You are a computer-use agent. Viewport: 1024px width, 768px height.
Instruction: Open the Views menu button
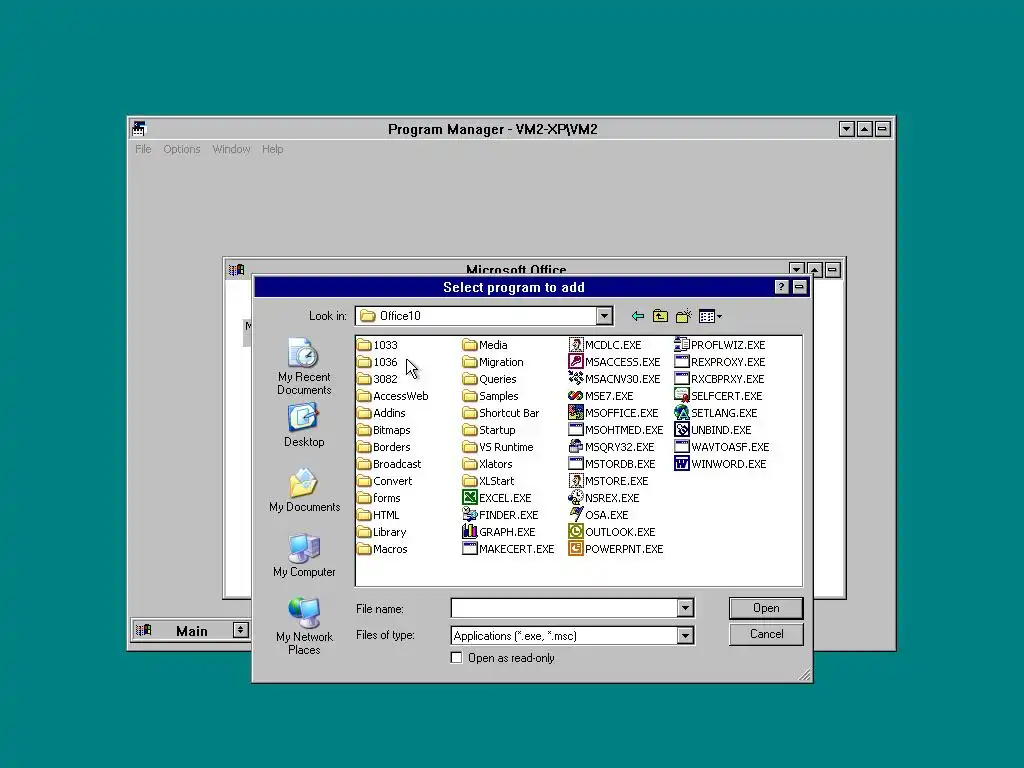(710, 316)
